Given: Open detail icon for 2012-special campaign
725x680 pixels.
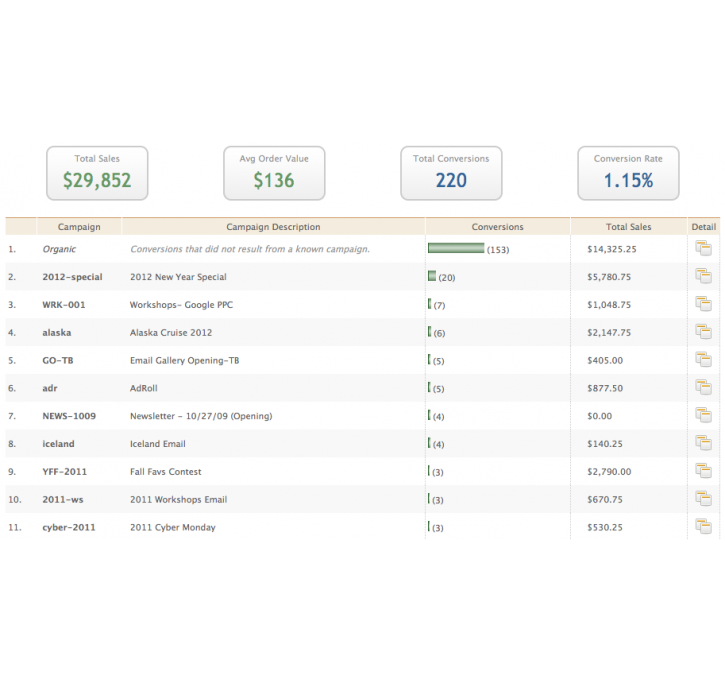Looking at the screenshot, I should click(x=703, y=277).
